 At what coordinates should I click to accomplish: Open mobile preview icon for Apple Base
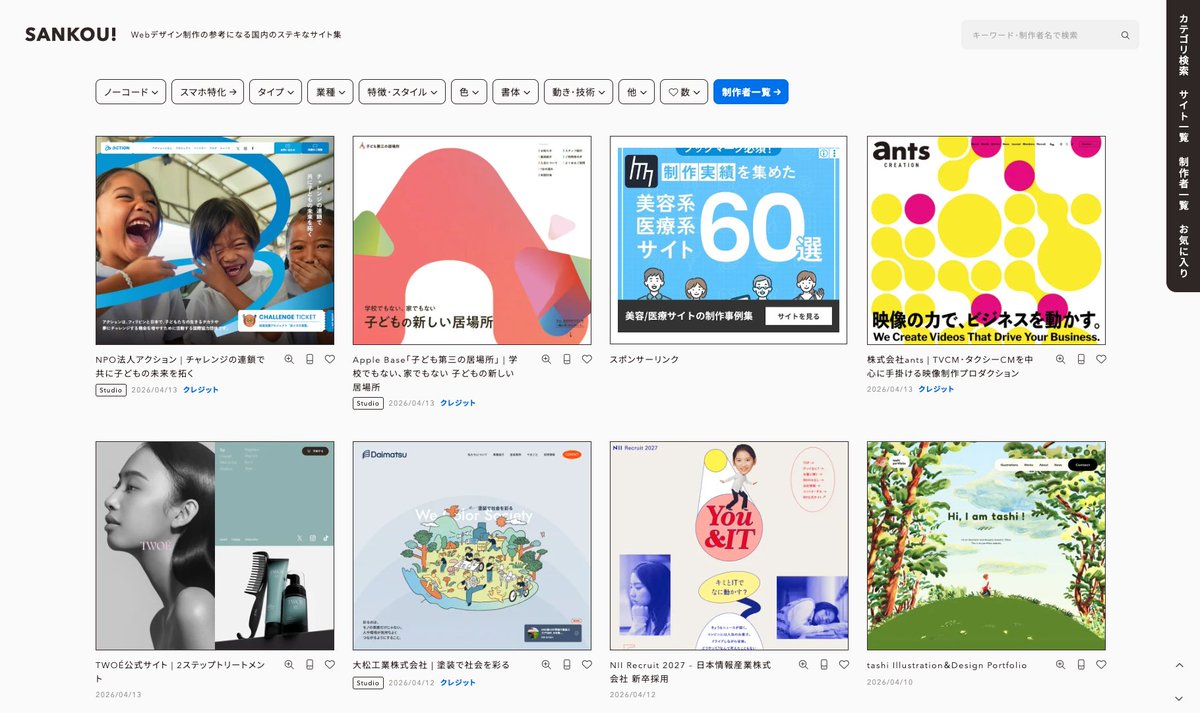tap(567, 359)
